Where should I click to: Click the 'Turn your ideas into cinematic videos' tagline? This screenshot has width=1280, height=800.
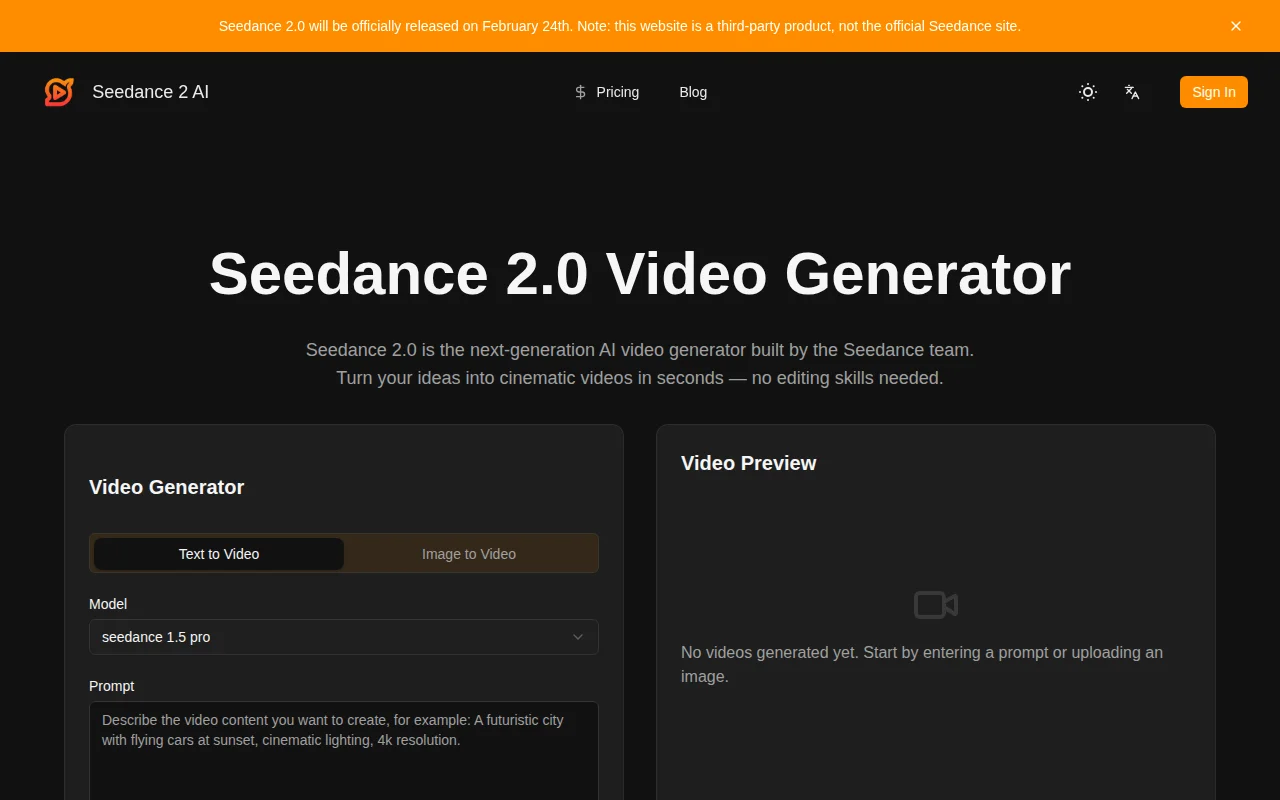(640, 378)
